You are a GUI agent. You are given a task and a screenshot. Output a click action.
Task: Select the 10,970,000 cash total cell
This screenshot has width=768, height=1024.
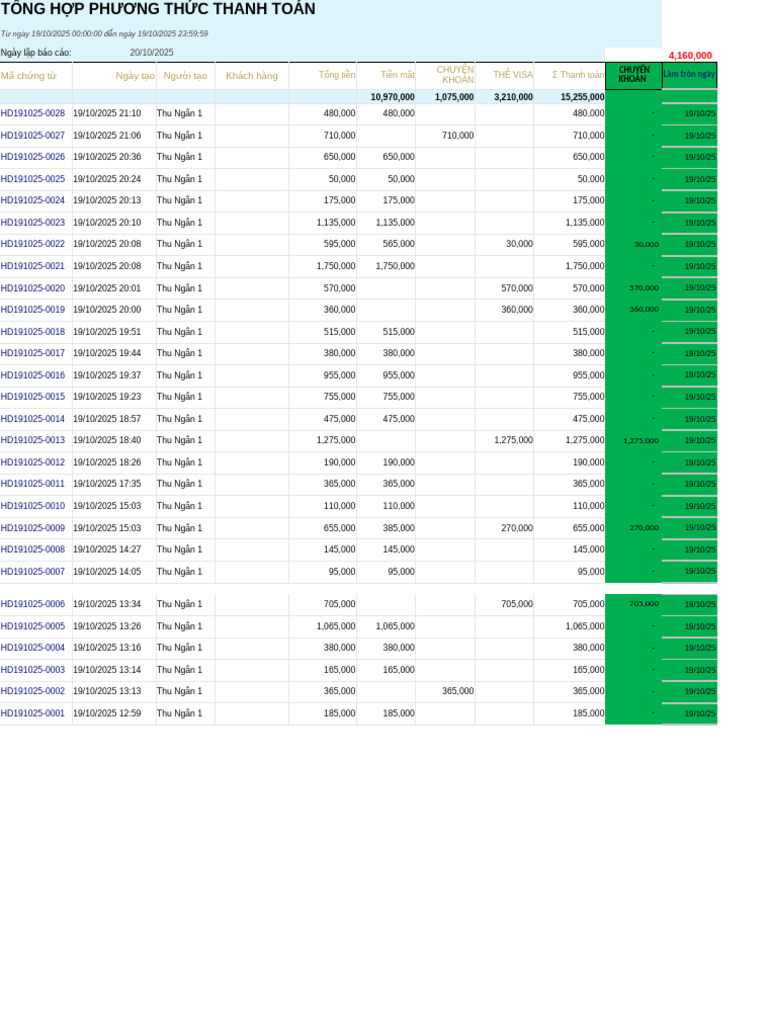[x=392, y=97]
